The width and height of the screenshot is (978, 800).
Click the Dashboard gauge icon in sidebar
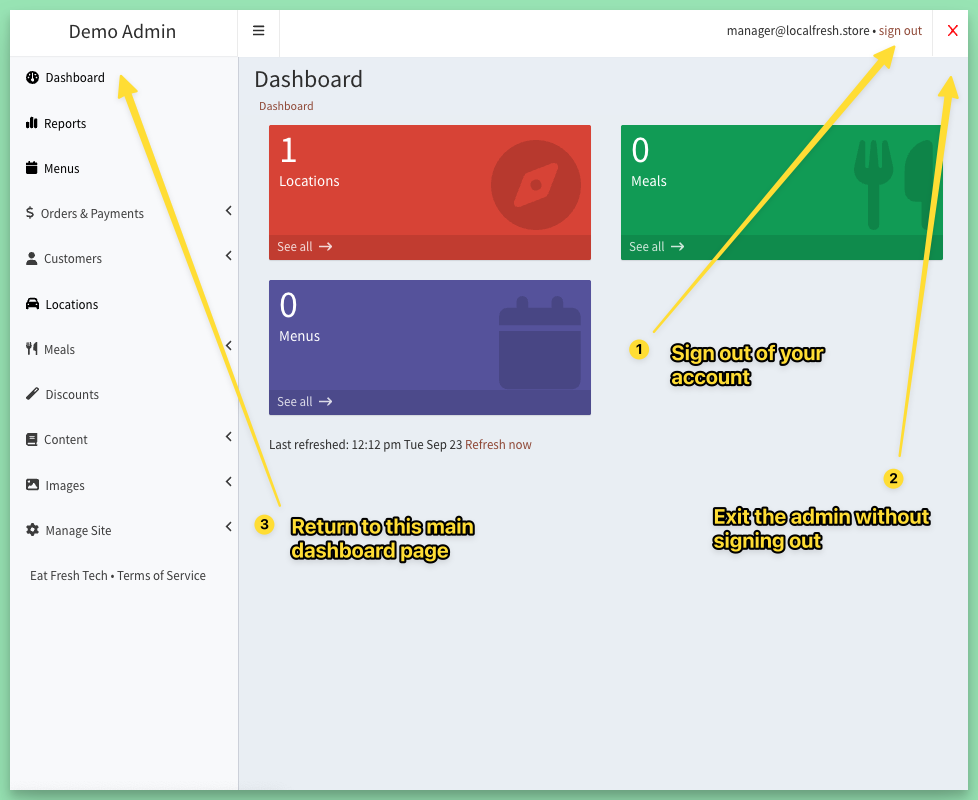32,77
